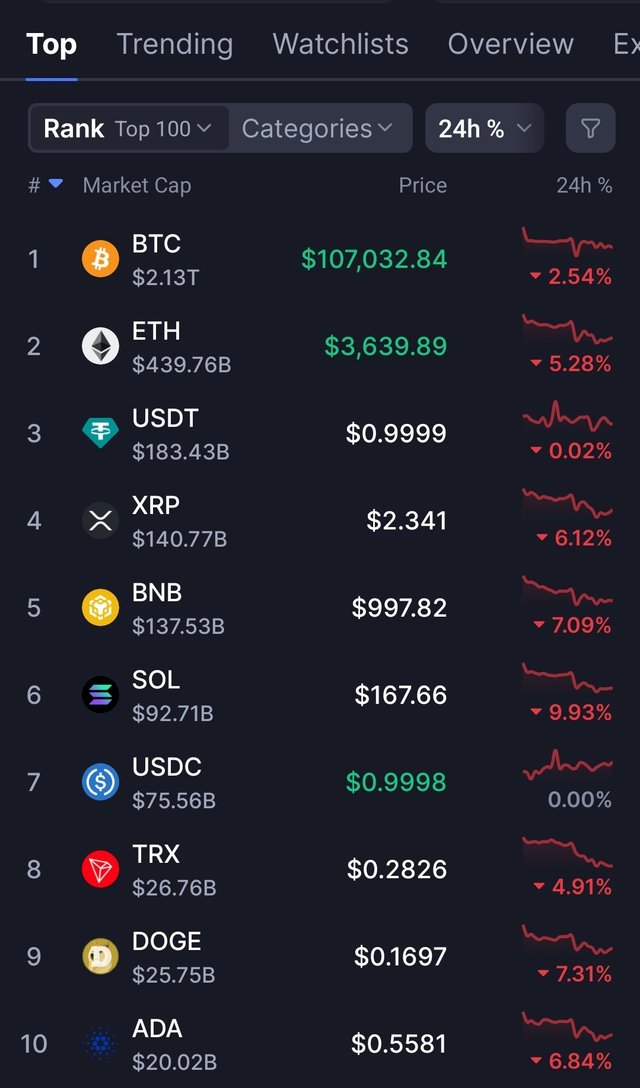Tap the Ethereum logo icon
This screenshot has width=640, height=1088.
(x=100, y=347)
